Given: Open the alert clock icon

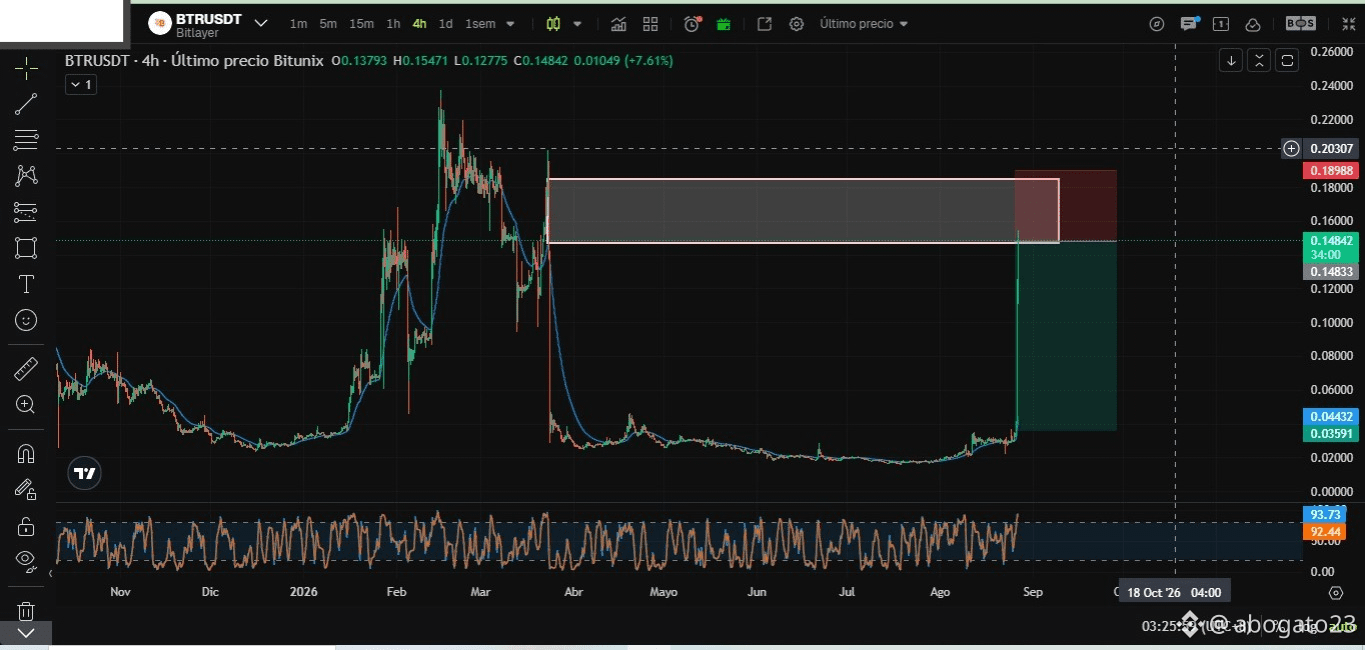Looking at the screenshot, I should pos(692,24).
